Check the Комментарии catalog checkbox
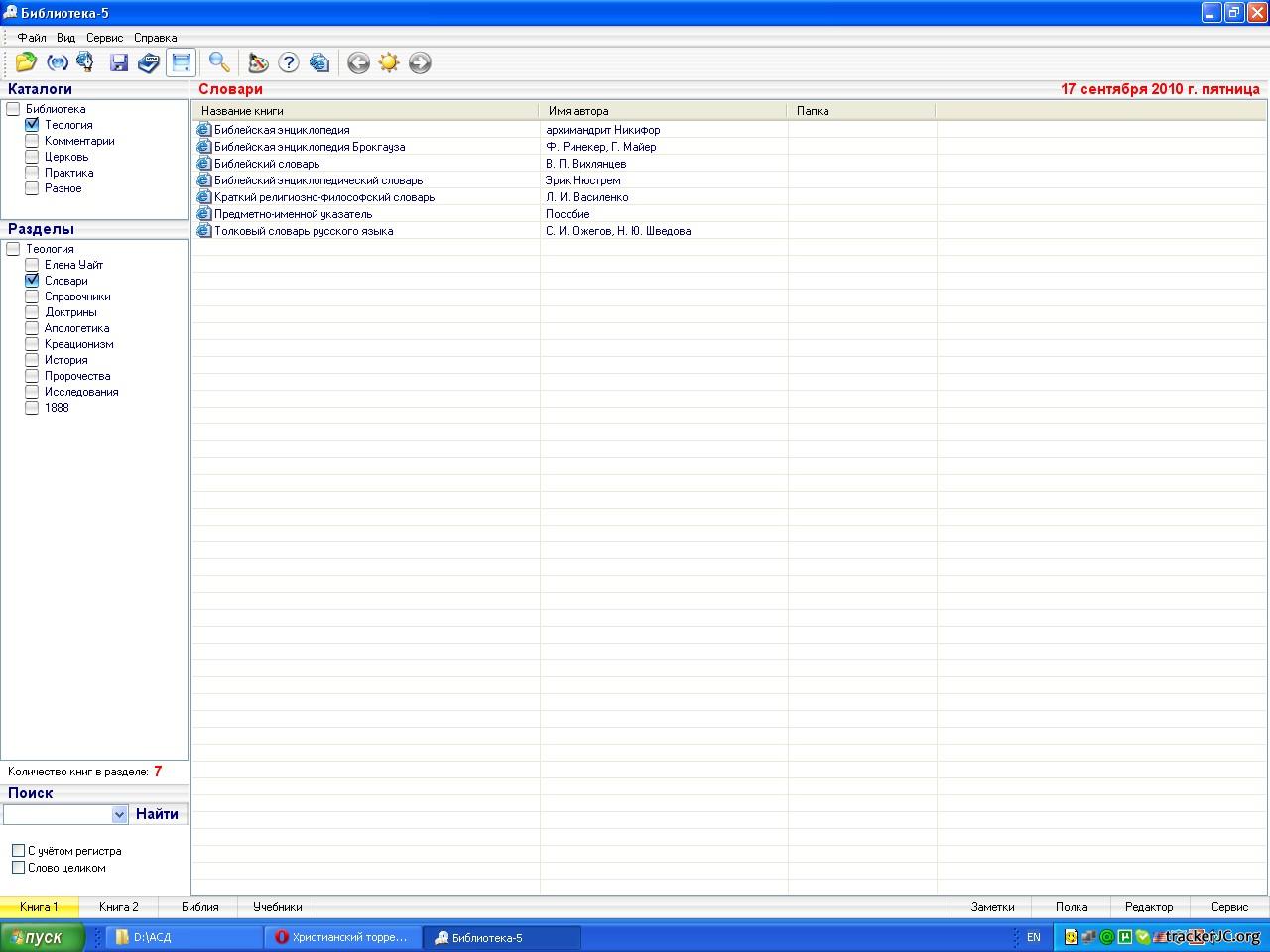Image resolution: width=1270 pixels, height=952 pixels. pyautogui.click(x=32, y=141)
